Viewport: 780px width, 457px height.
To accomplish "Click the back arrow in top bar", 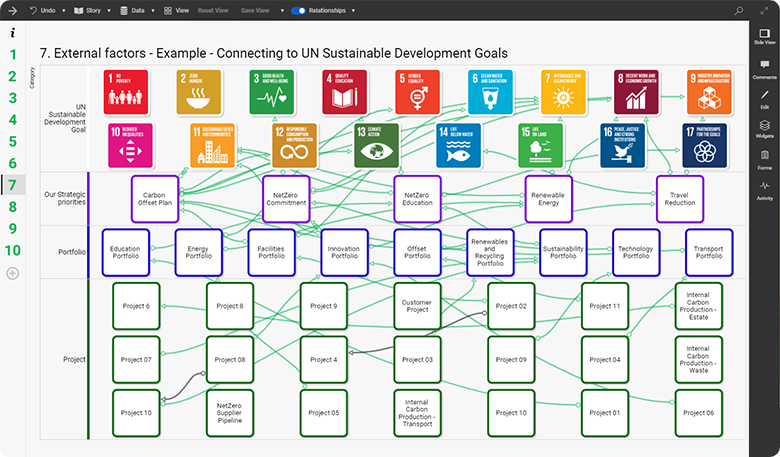I will click(x=12, y=10).
